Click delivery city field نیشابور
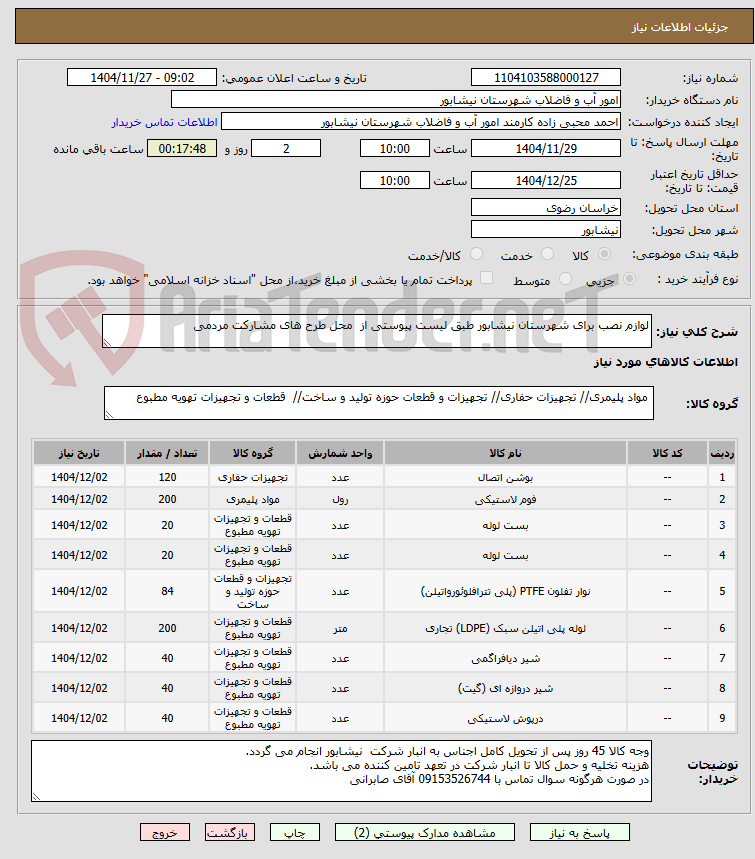 tap(546, 230)
